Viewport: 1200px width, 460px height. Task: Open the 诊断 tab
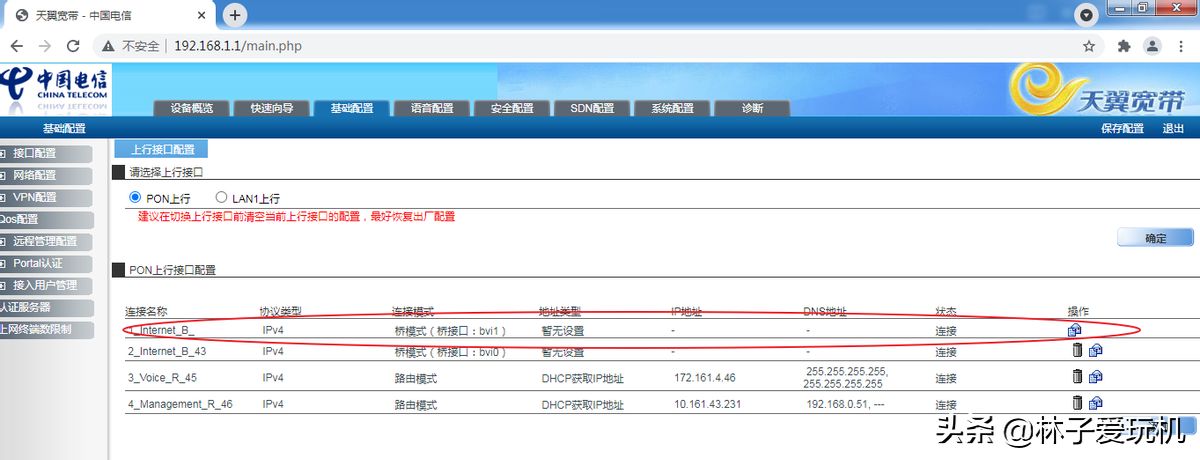(x=752, y=108)
